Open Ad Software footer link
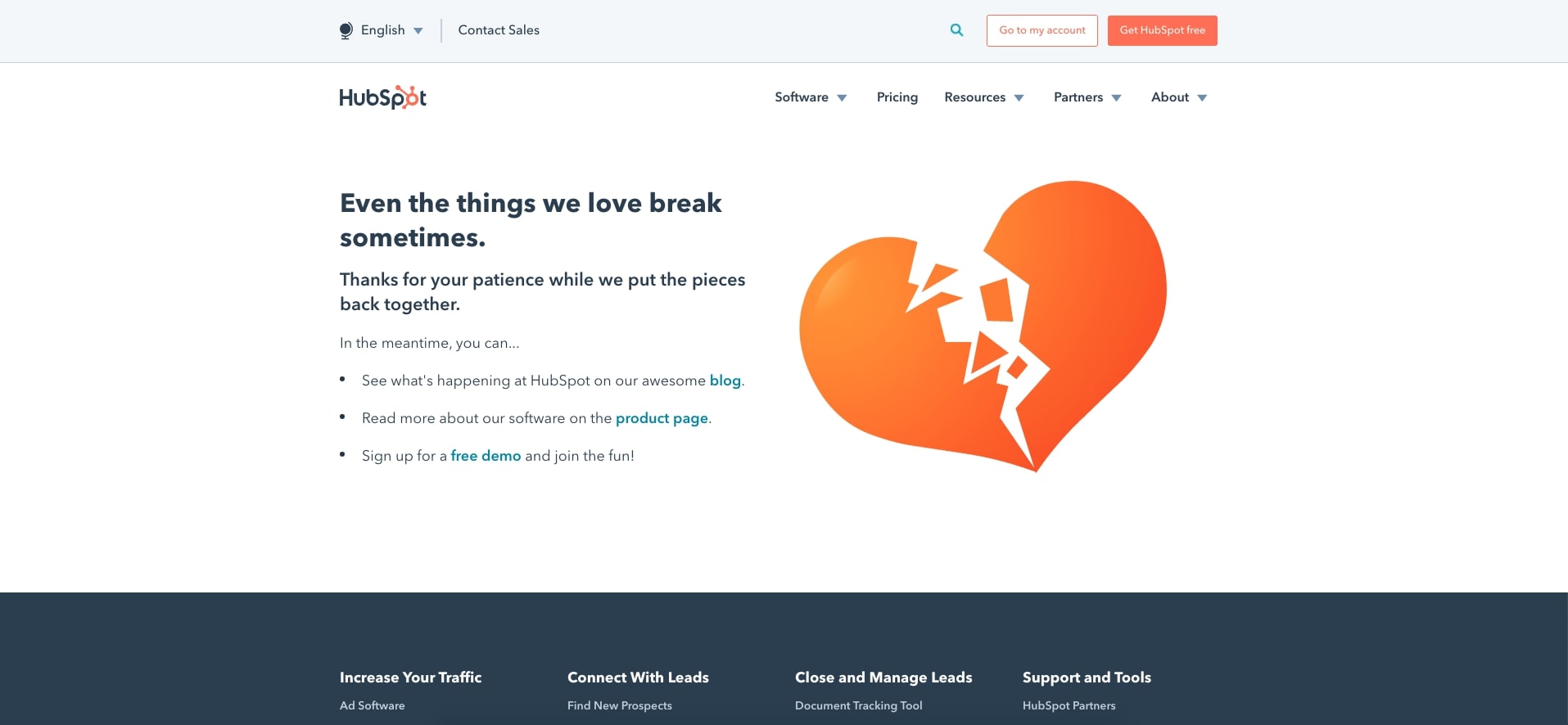This screenshot has width=1568, height=725. click(x=373, y=705)
